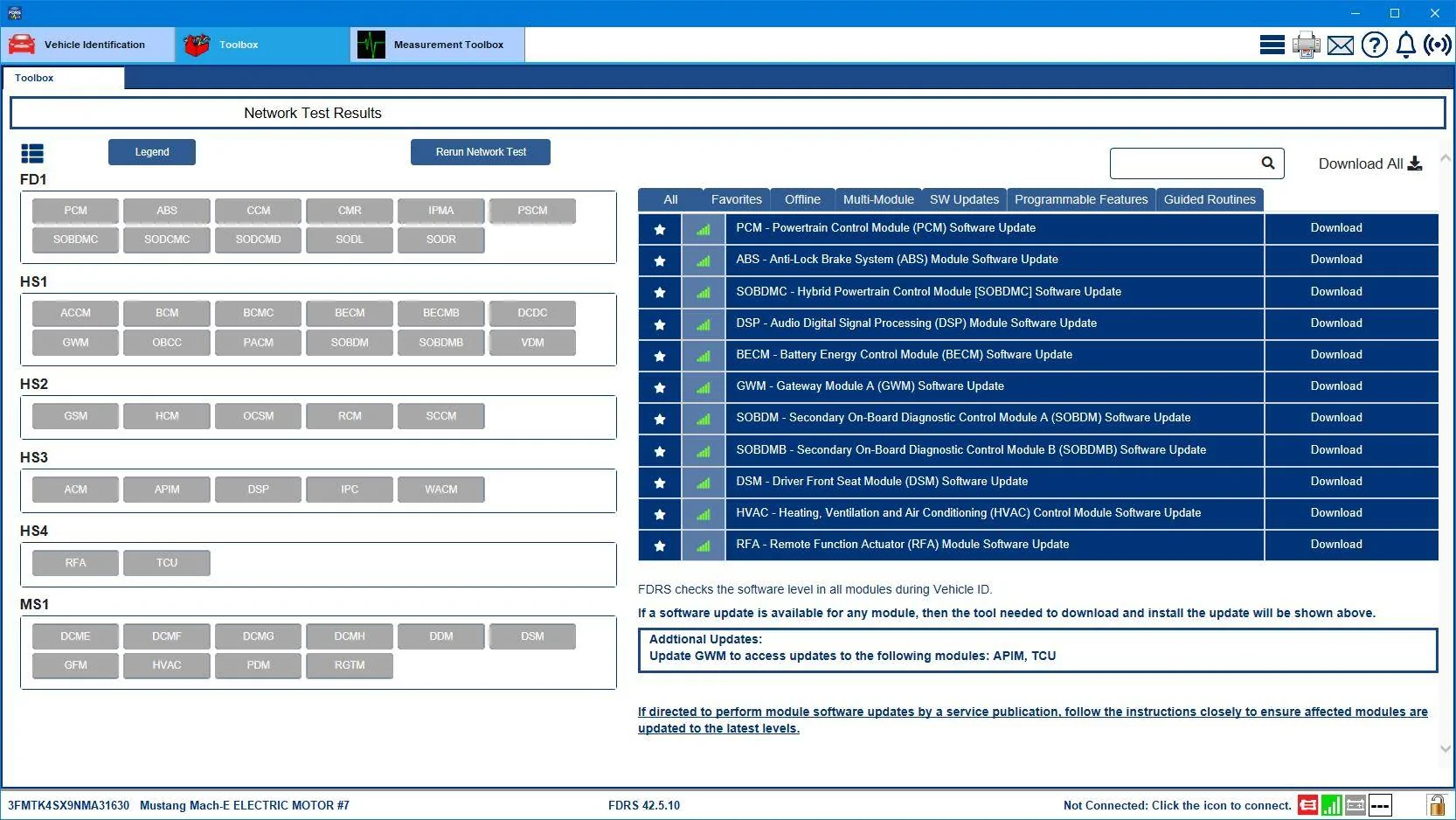The width and height of the screenshot is (1456, 820).
Task: Select the SOBDMC Software Update row
Action: [x=995, y=292]
